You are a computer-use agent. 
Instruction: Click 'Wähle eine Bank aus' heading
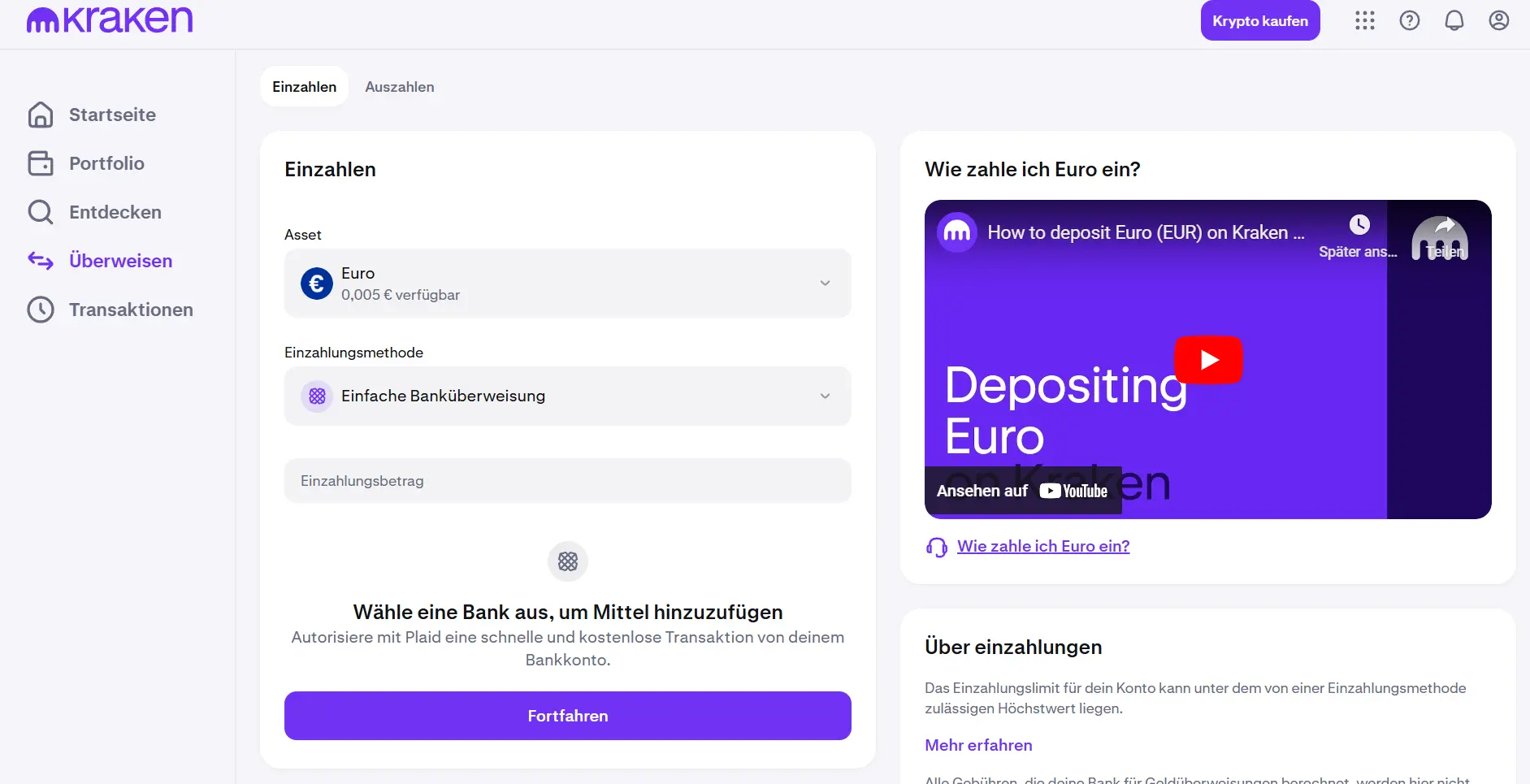[x=568, y=612]
